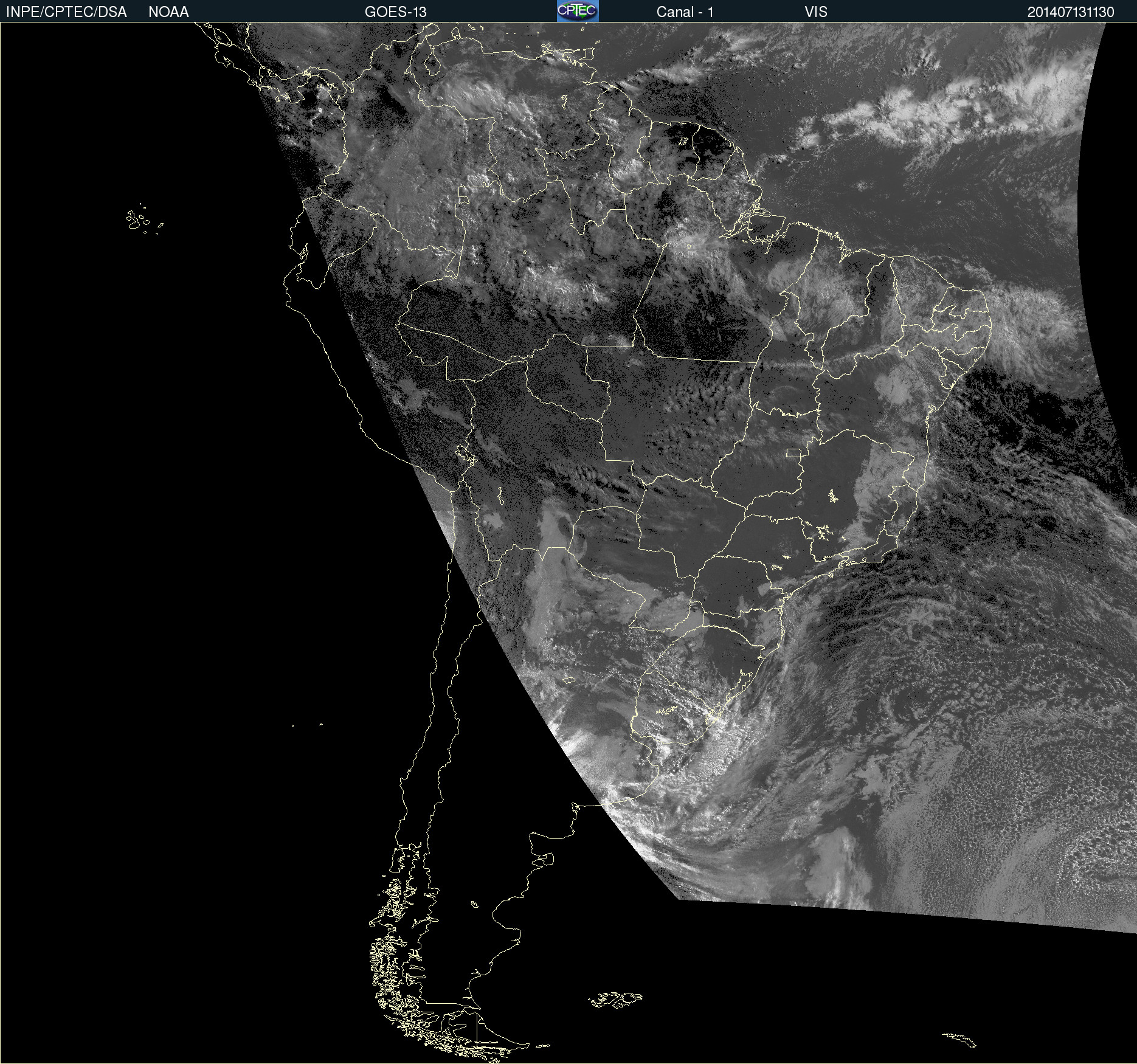The height and width of the screenshot is (1064, 1137).
Task: Click the NOAA label in header
Action: (x=168, y=12)
